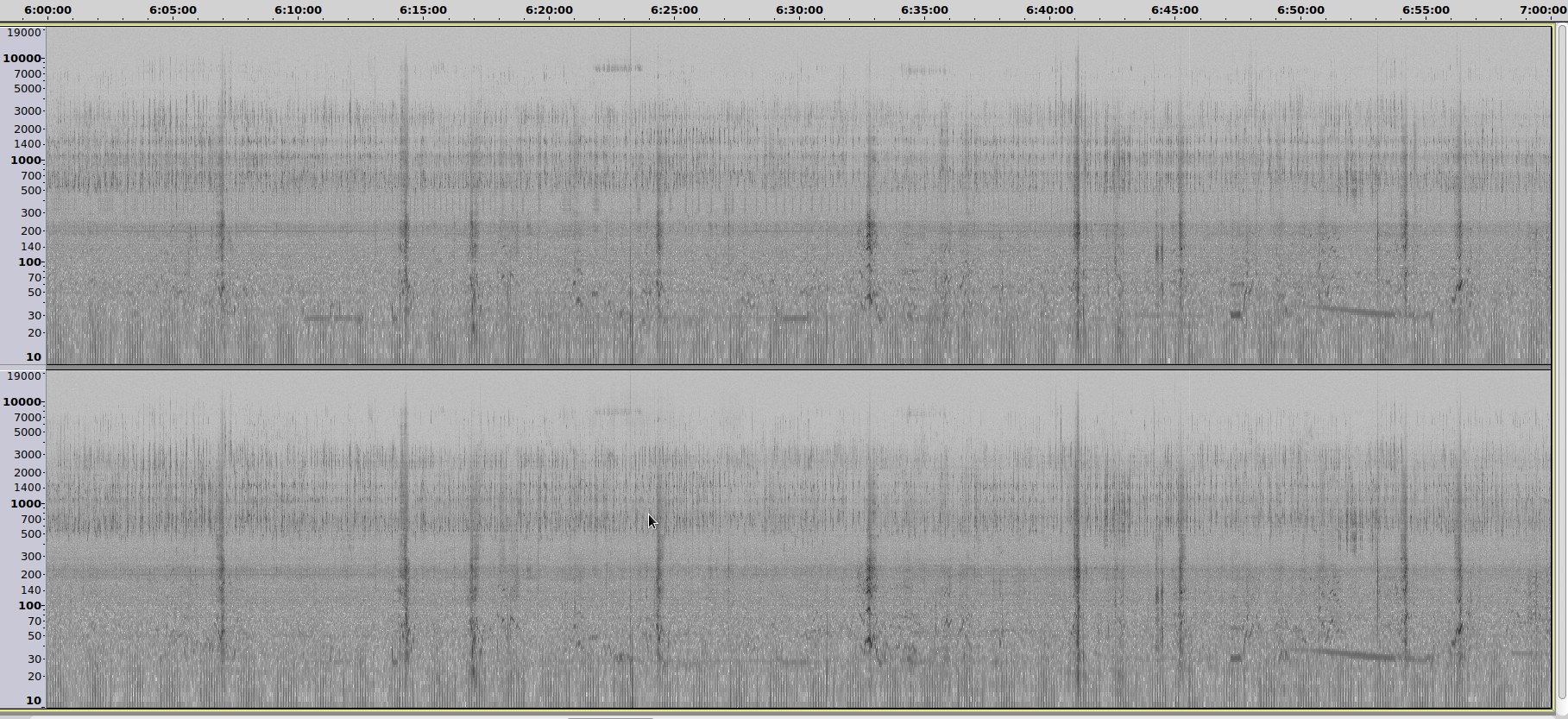Image resolution: width=1568 pixels, height=719 pixels.
Task: Click the 6:00:00 mark on the timeline
Action: (x=47, y=10)
